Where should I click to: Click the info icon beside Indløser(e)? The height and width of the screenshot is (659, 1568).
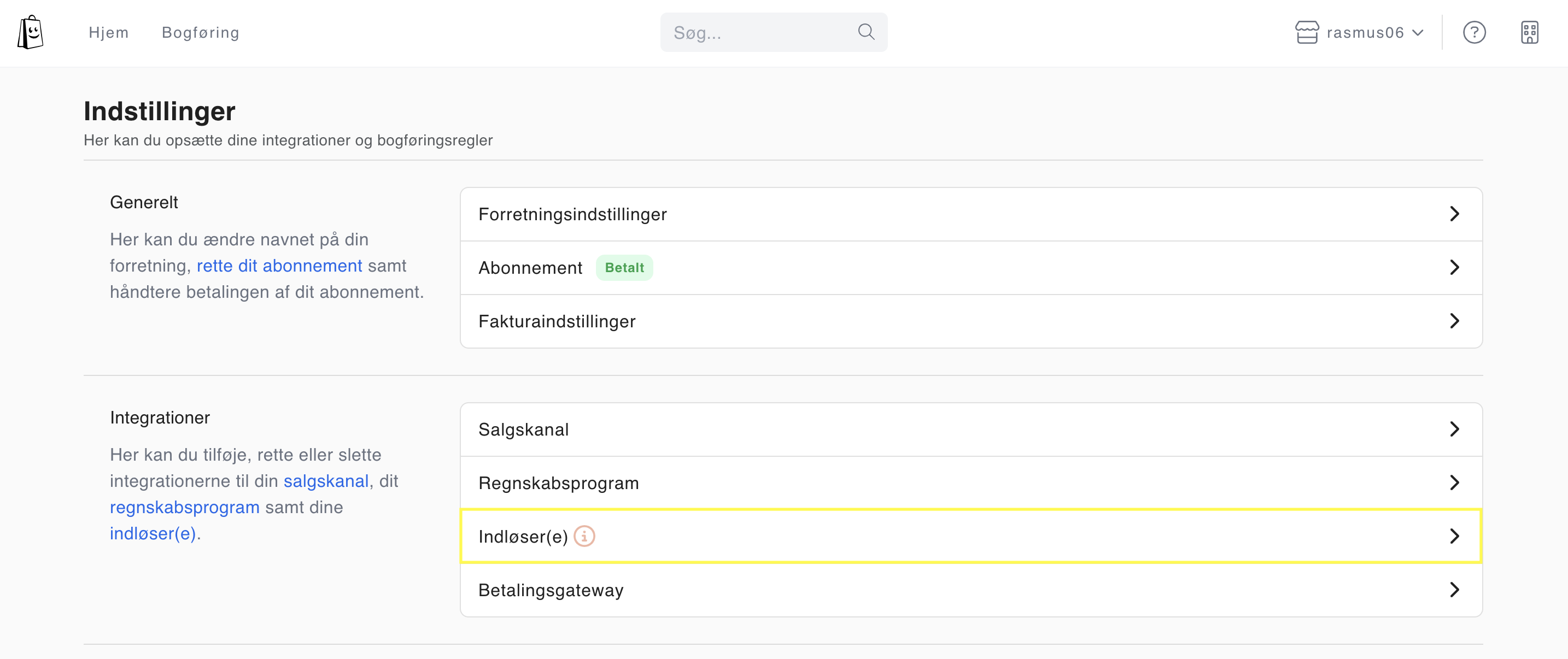coord(584,536)
